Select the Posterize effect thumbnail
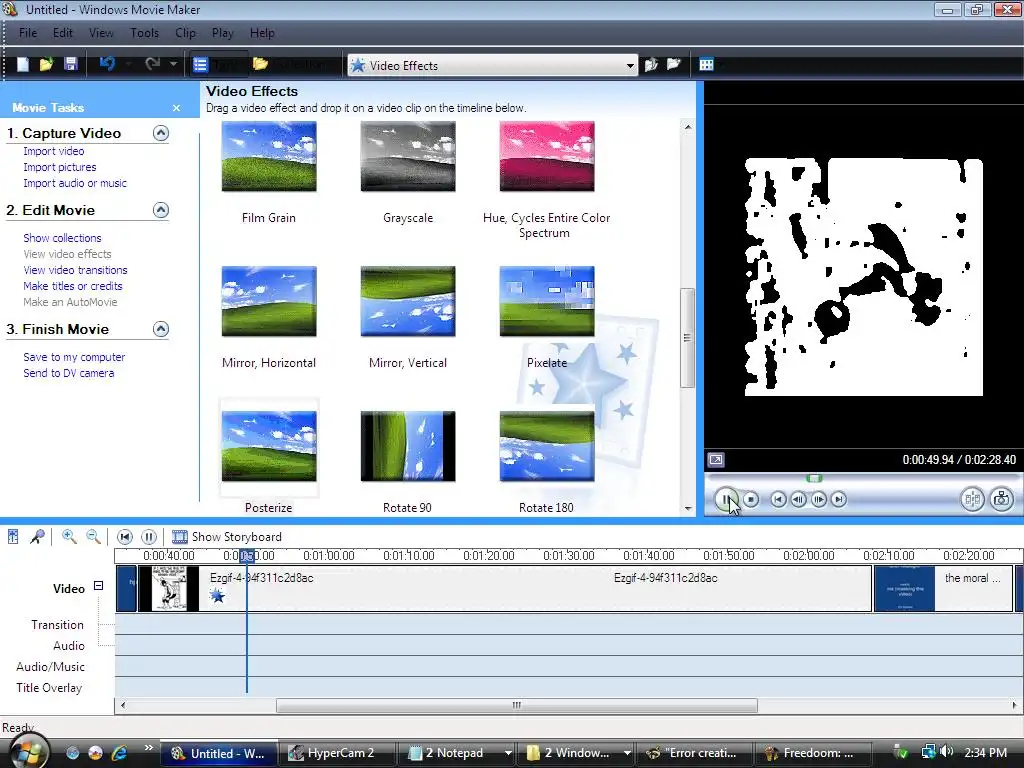 click(269, 447)
